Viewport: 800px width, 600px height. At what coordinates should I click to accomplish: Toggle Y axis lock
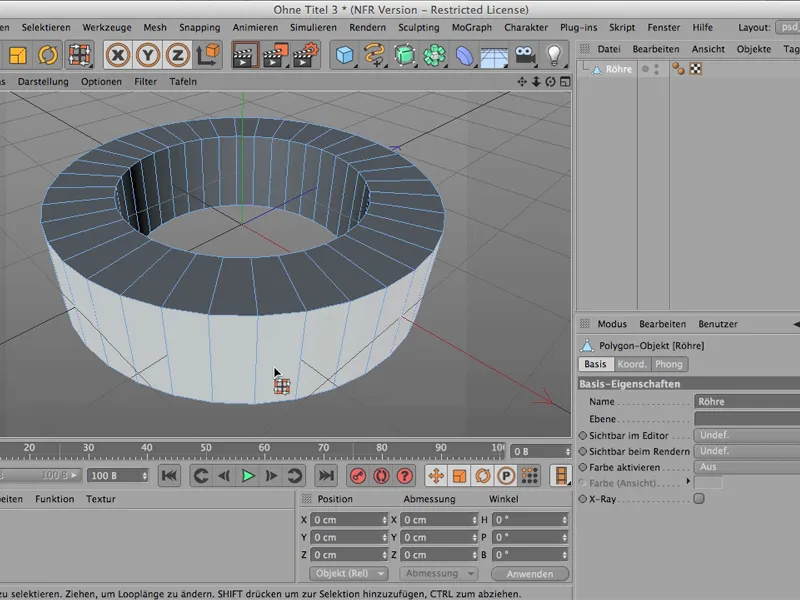148,55
